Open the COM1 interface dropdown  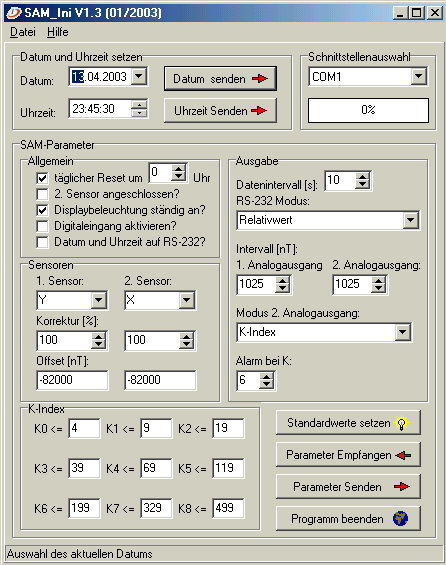418,76
